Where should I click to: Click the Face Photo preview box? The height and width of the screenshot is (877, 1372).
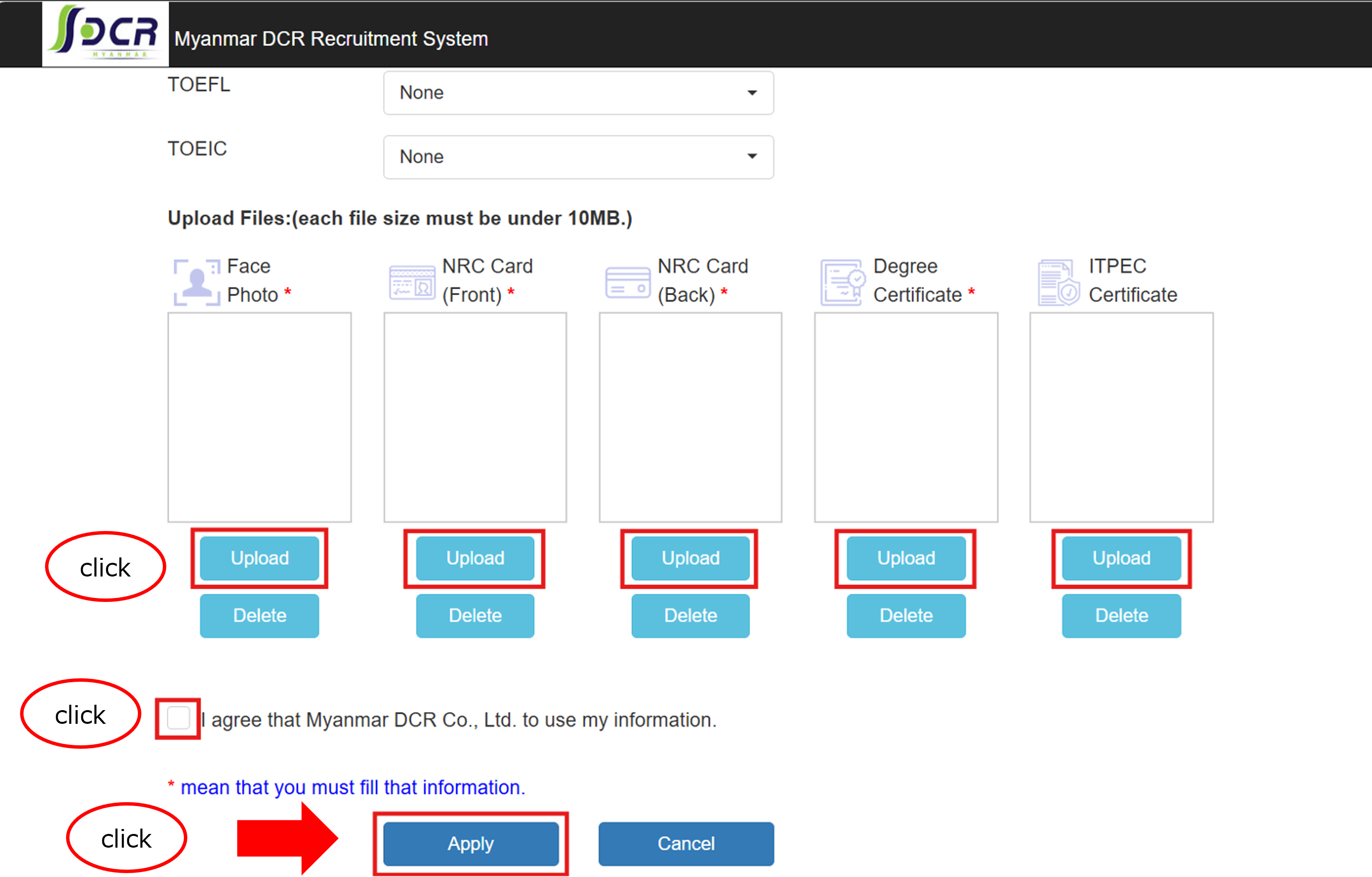[259, 417]
